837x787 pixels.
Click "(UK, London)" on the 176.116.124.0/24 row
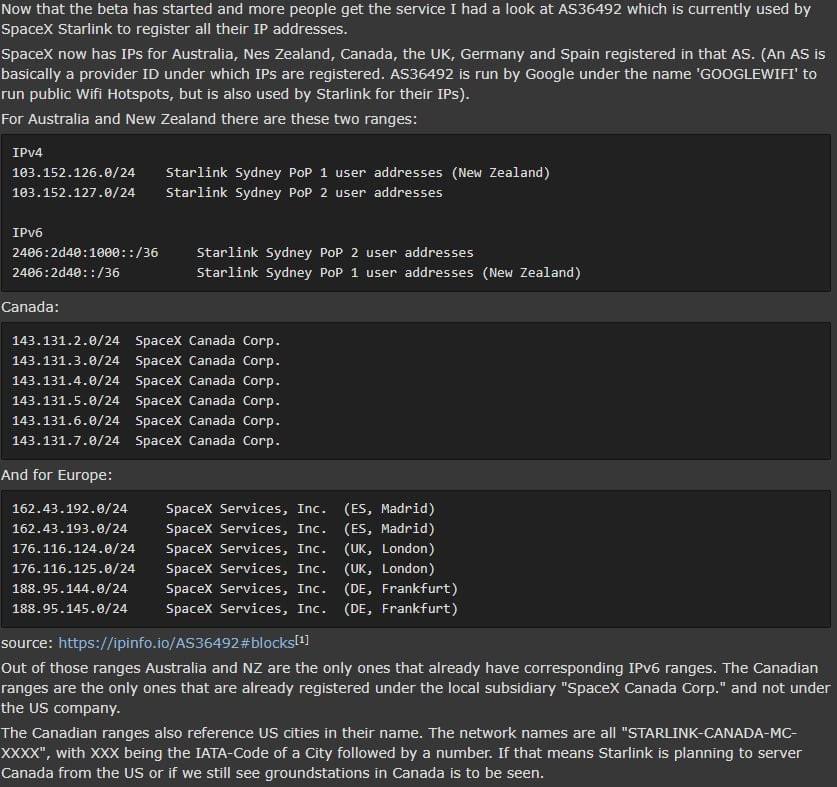[x=390, y=549]
